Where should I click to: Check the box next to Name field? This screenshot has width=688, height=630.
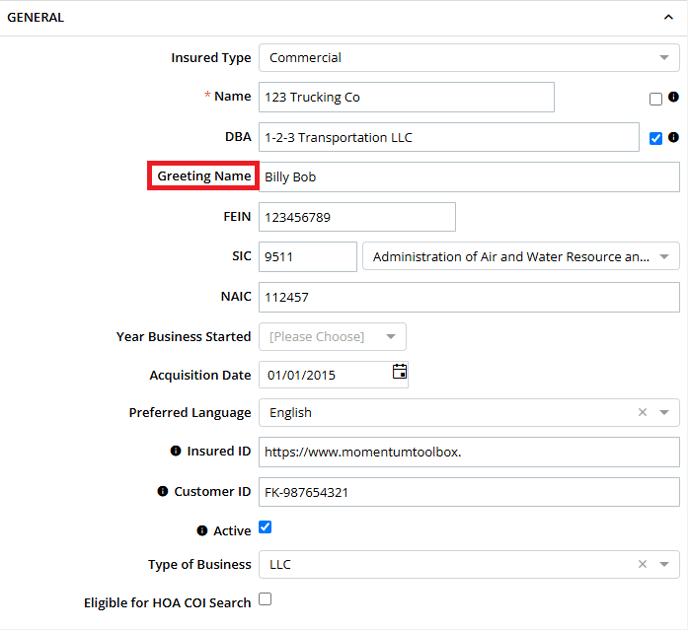656,99
